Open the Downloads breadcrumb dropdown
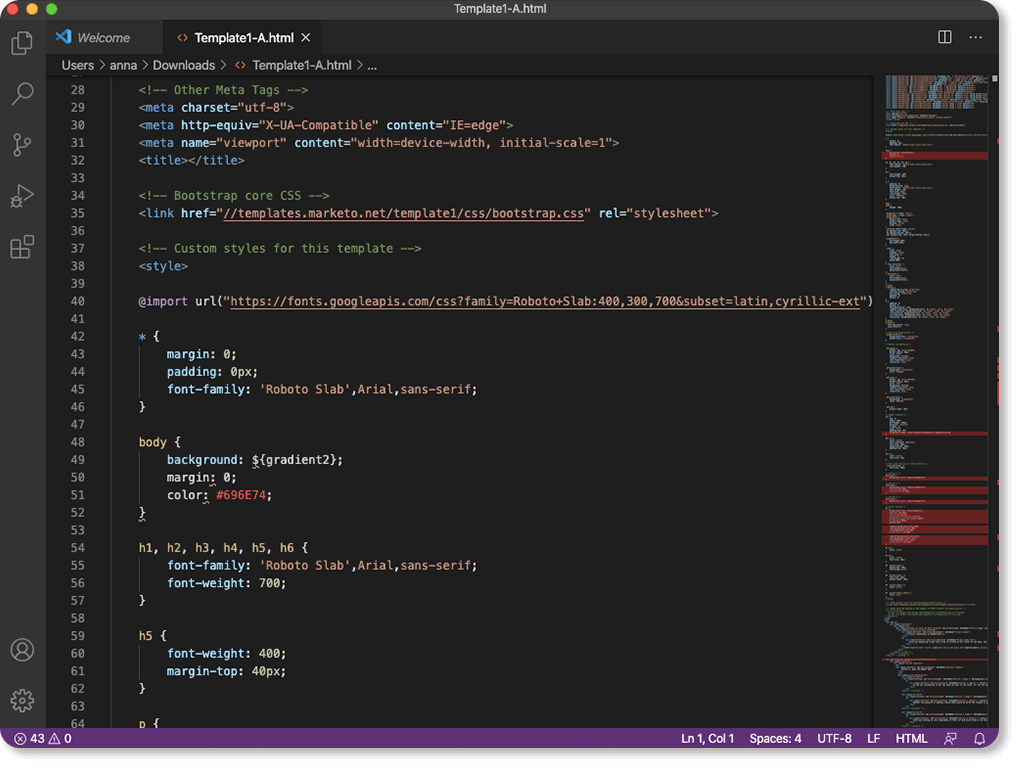 tap(185, 65)
